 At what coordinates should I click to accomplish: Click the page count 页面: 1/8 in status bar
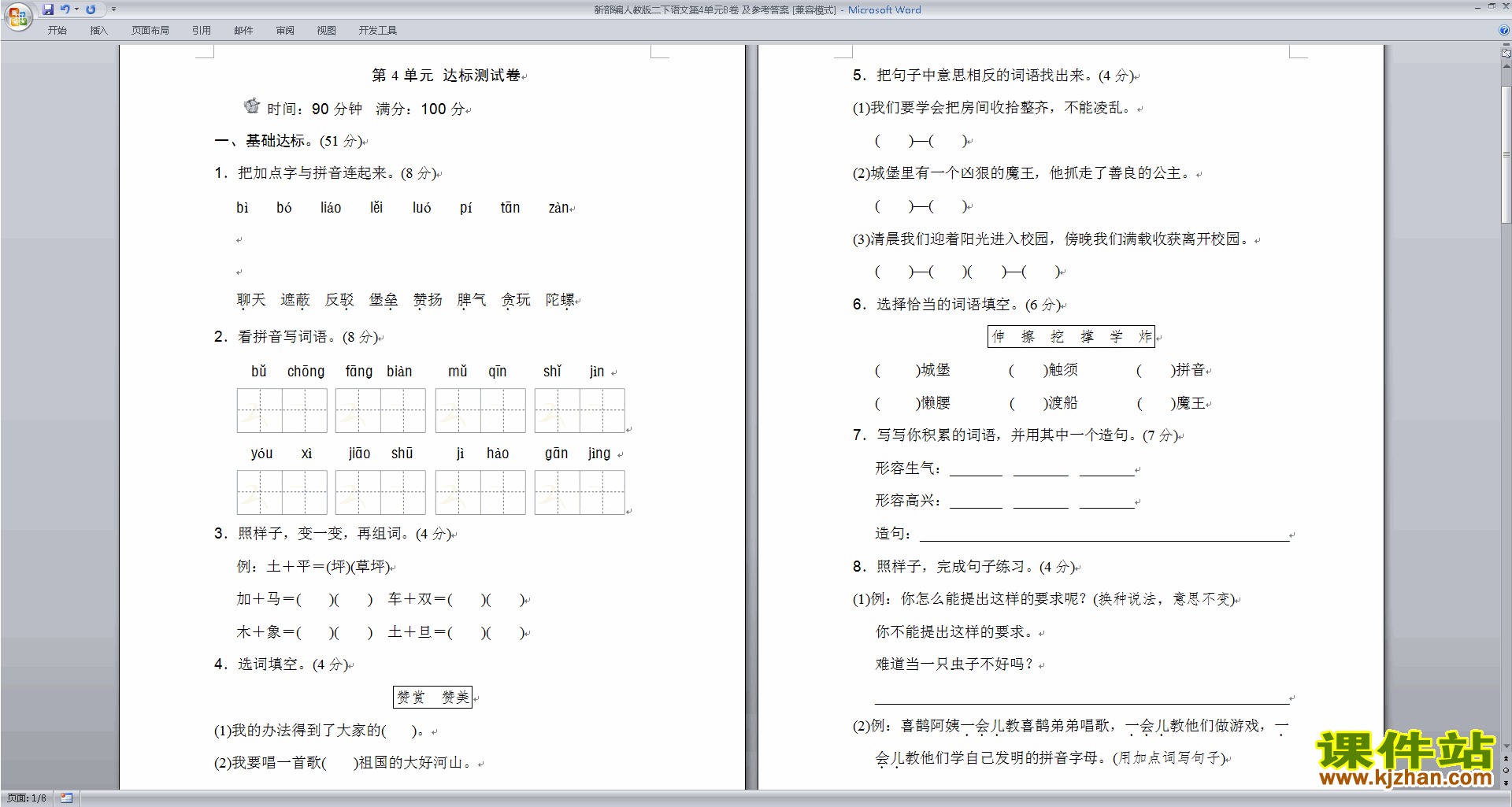(x=27, y=798)
